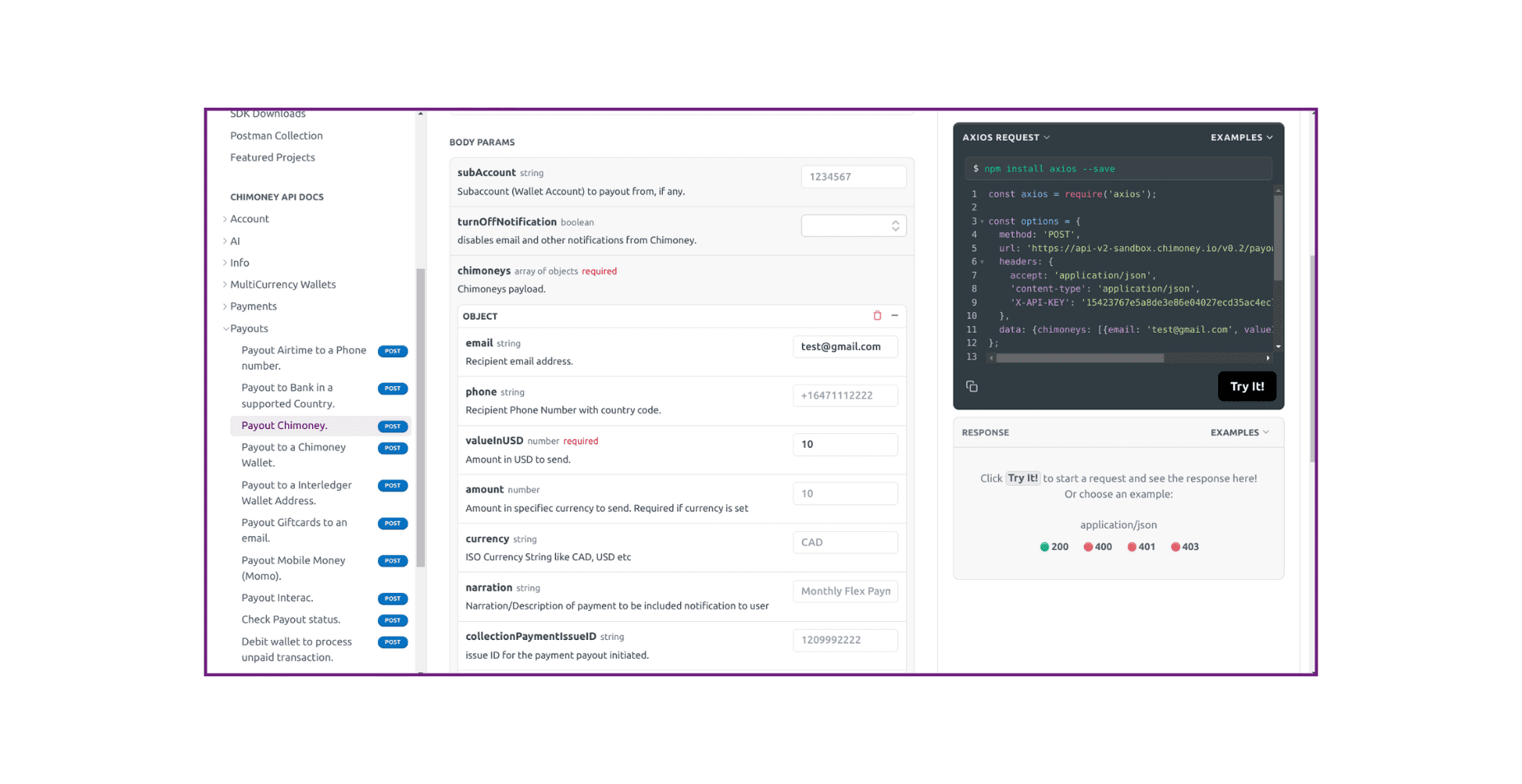Screen dimensions: 1522x784
Task: Click the inline Try It! hint in response
Action: tap(1023, 478)
